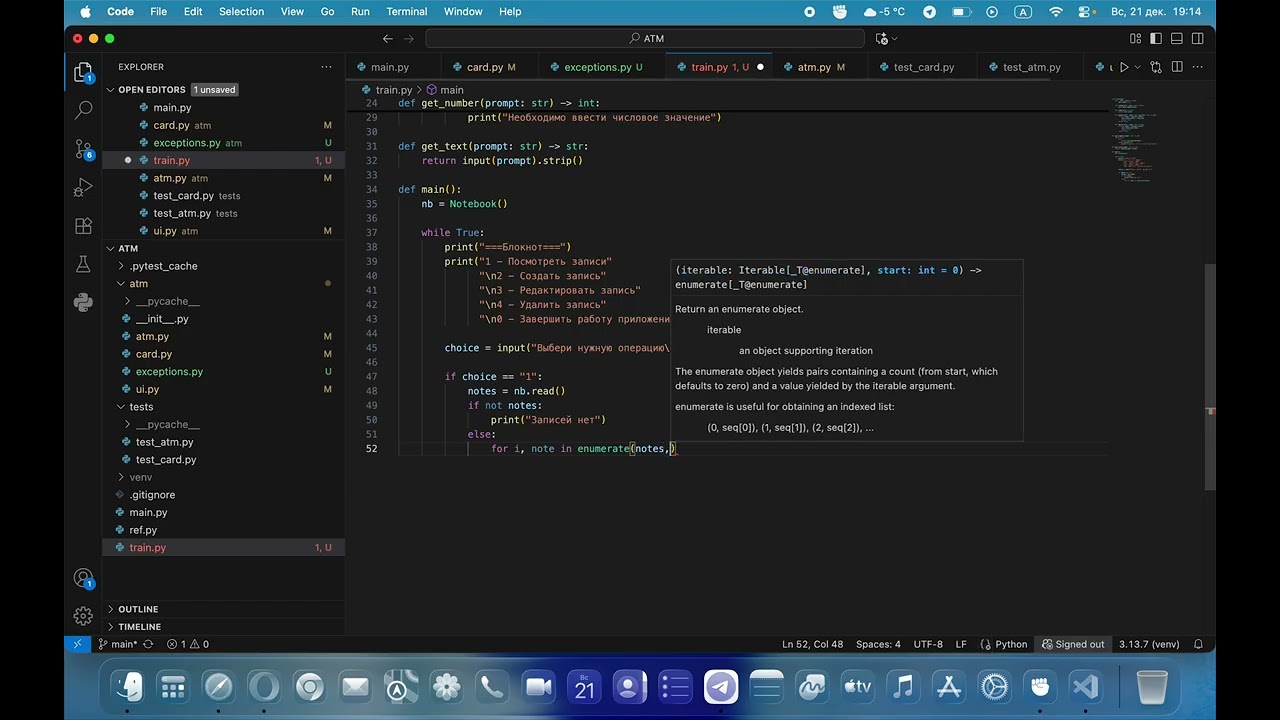Go back with the left arrow

click(388, 39)
